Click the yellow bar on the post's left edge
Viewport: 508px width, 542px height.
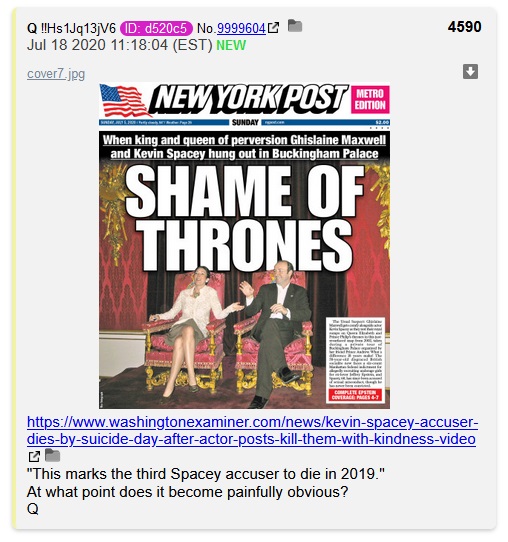click(x=14, y=269)
